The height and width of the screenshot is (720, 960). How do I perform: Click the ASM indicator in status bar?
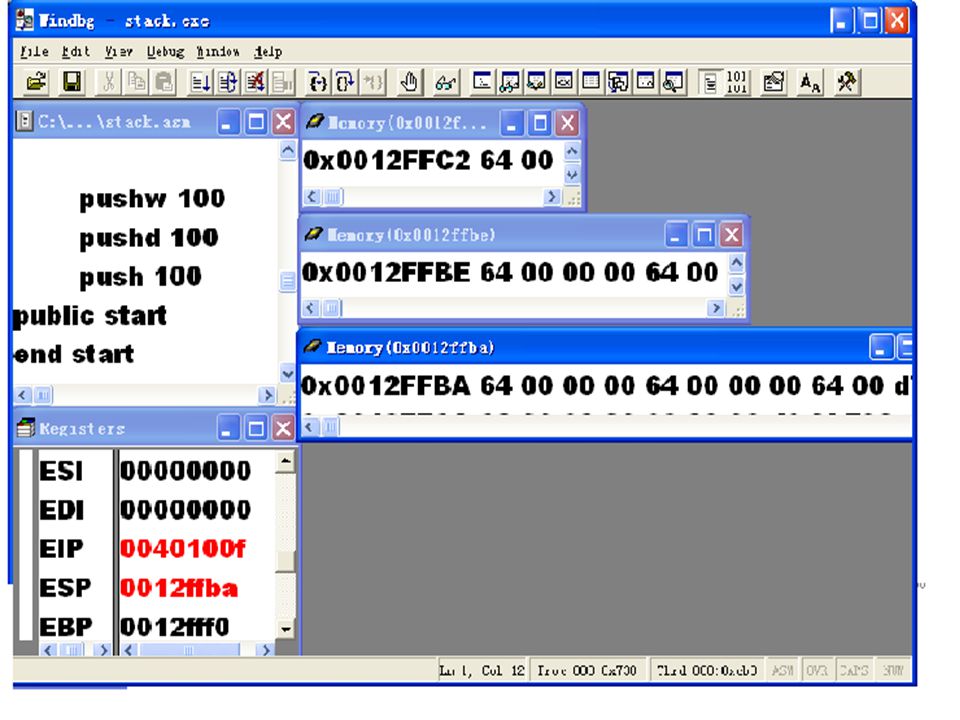coord(782,670)
